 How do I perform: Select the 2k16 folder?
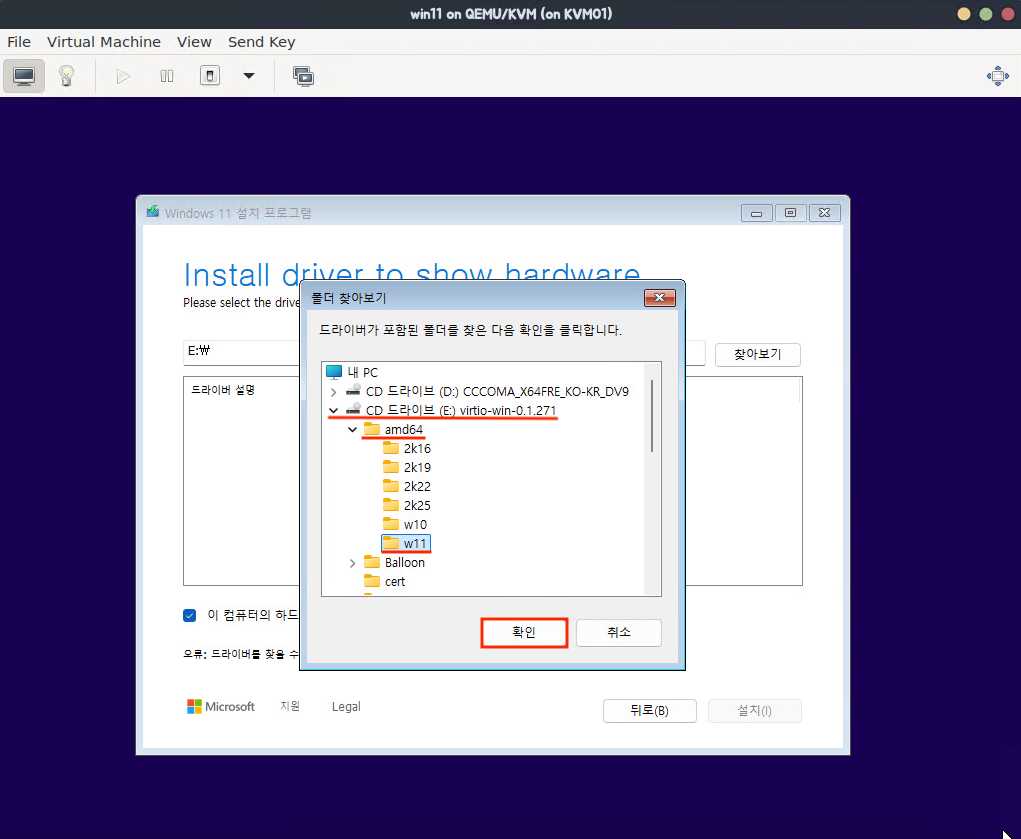pyautogui.click(x=417, y=448)
